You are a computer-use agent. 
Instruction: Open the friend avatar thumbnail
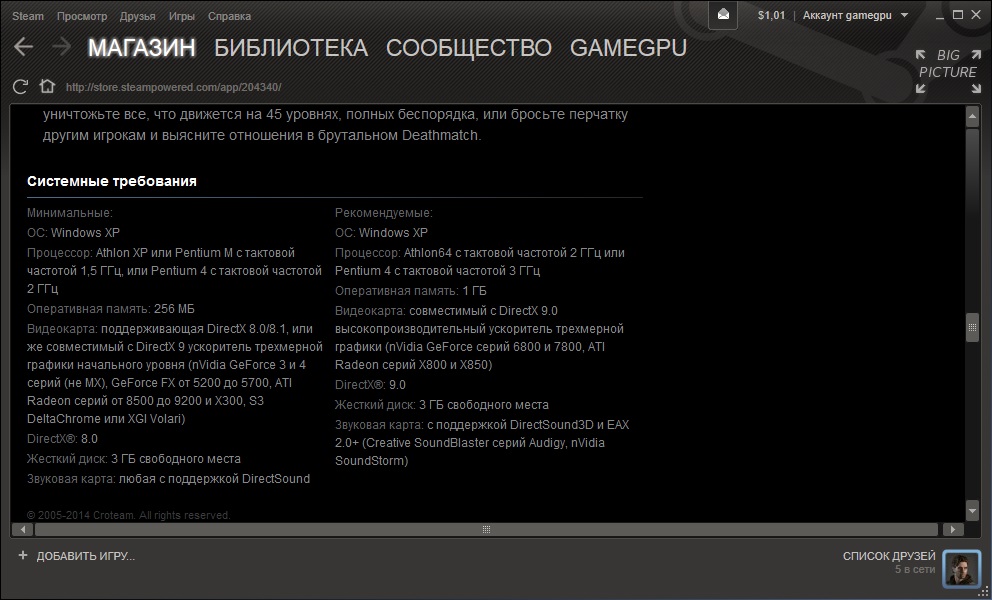click(x=961, y=568)
